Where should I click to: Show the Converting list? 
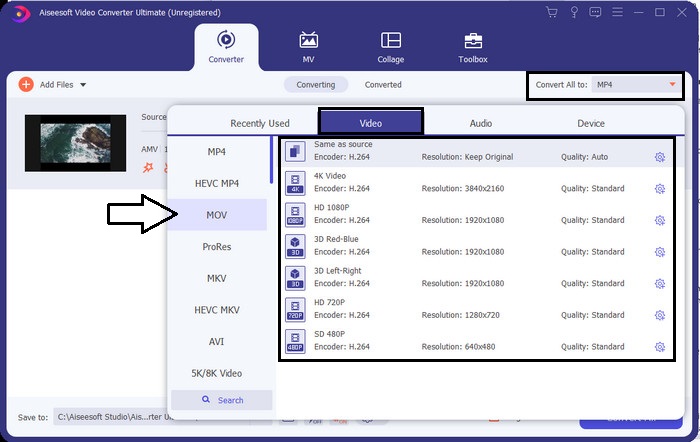coord(316,85)
